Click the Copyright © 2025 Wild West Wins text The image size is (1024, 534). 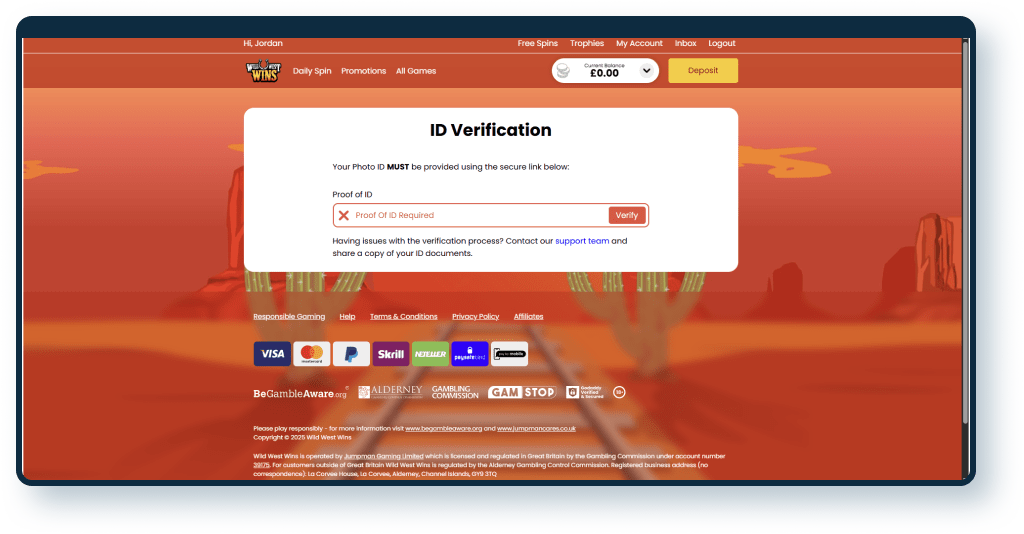[x=302, y=437]
